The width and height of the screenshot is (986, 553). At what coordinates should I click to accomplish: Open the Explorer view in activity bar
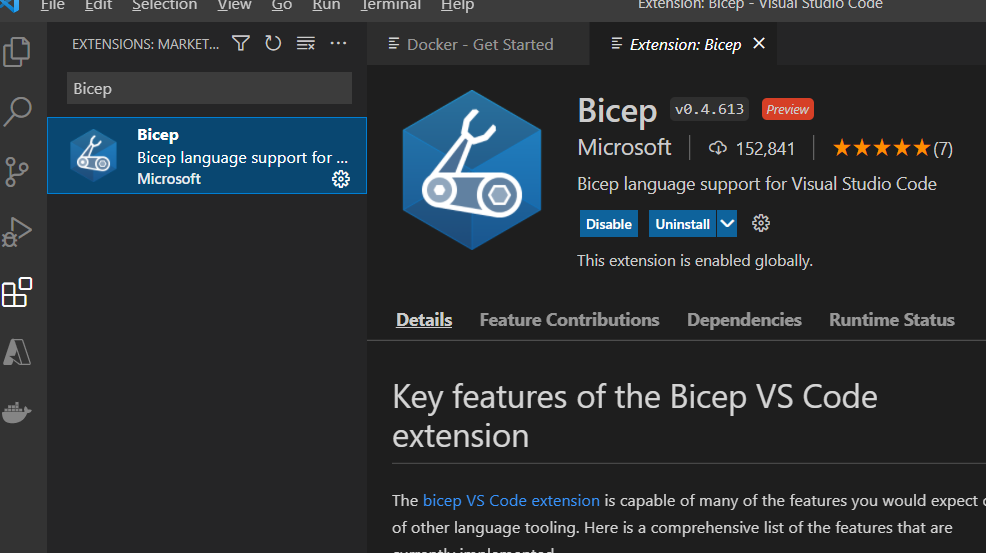click(17, 51)
